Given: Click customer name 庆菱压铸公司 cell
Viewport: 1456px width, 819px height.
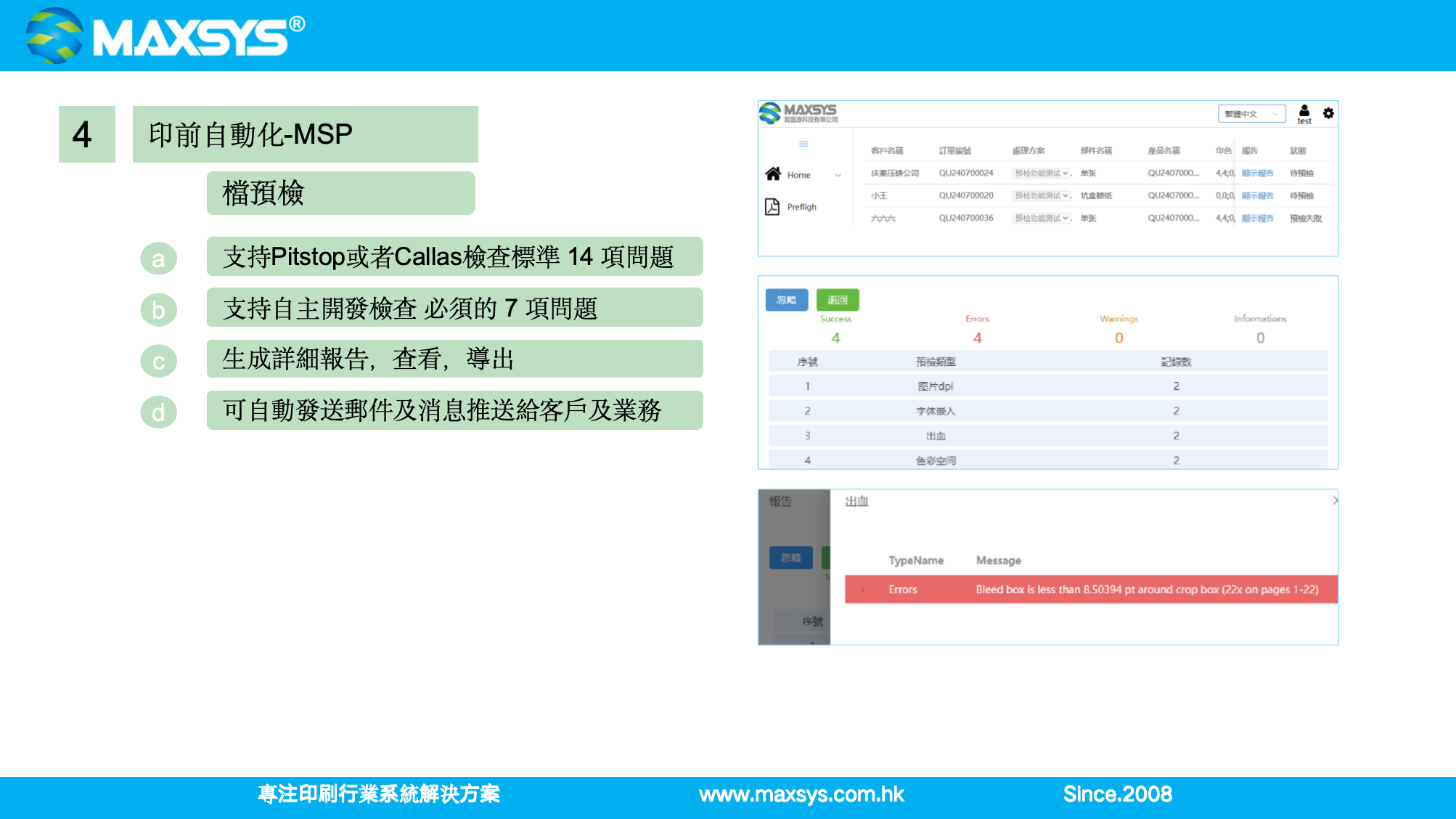Looking at the screenshot, I should coord(895,174).
